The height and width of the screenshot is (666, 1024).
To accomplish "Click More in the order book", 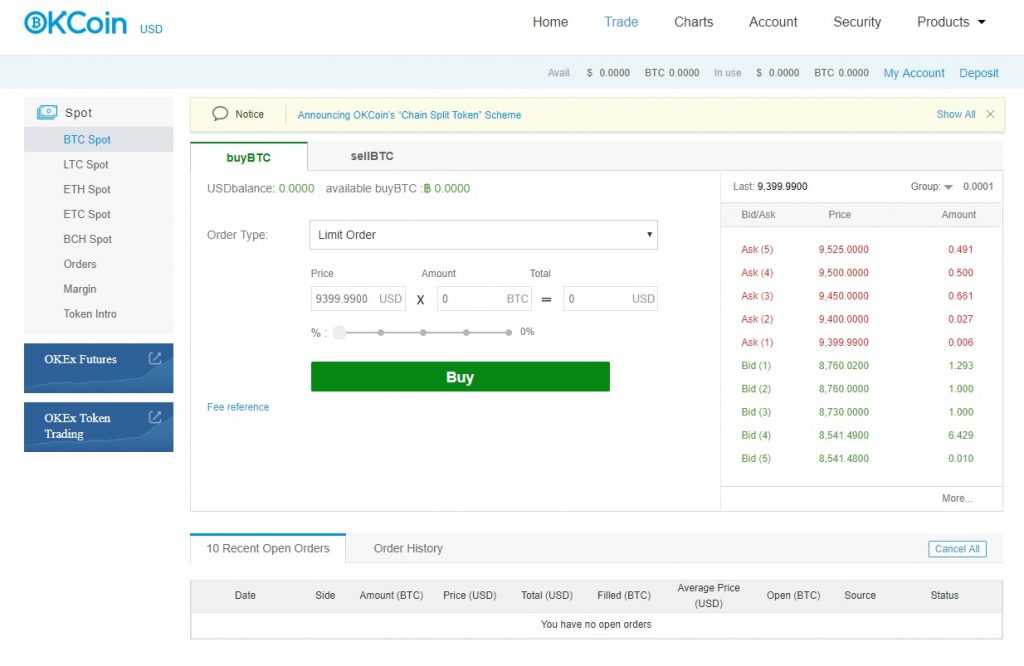I will point(957,498).
